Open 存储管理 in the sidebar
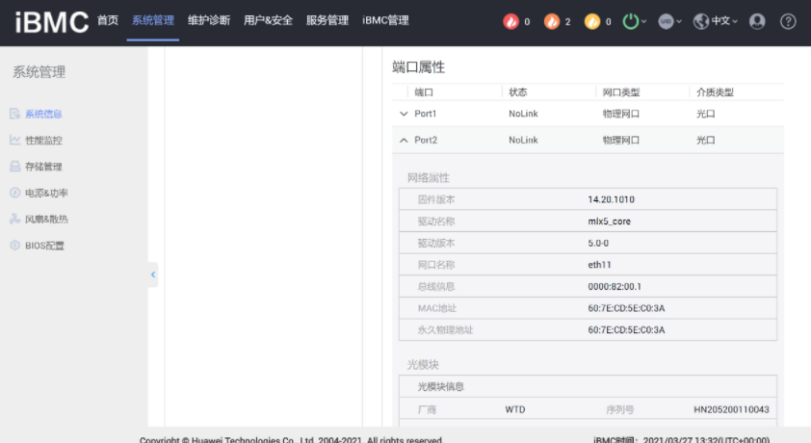 pos(43,167)
